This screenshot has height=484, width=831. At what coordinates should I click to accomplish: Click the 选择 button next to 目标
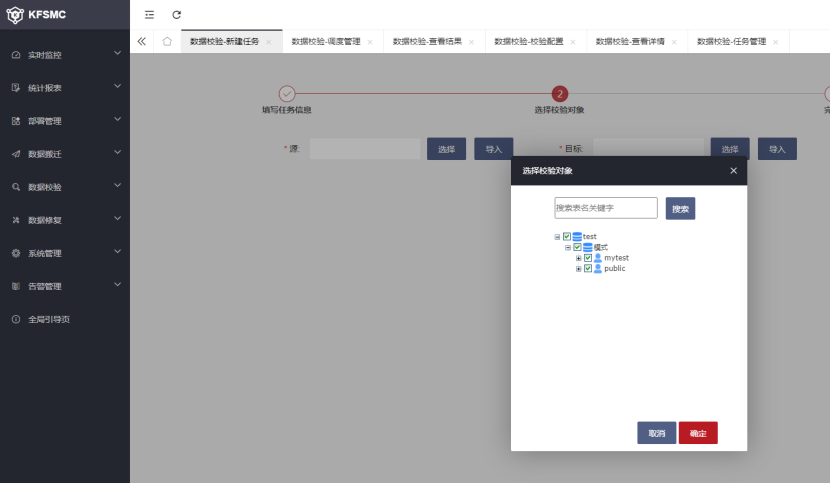730,149
